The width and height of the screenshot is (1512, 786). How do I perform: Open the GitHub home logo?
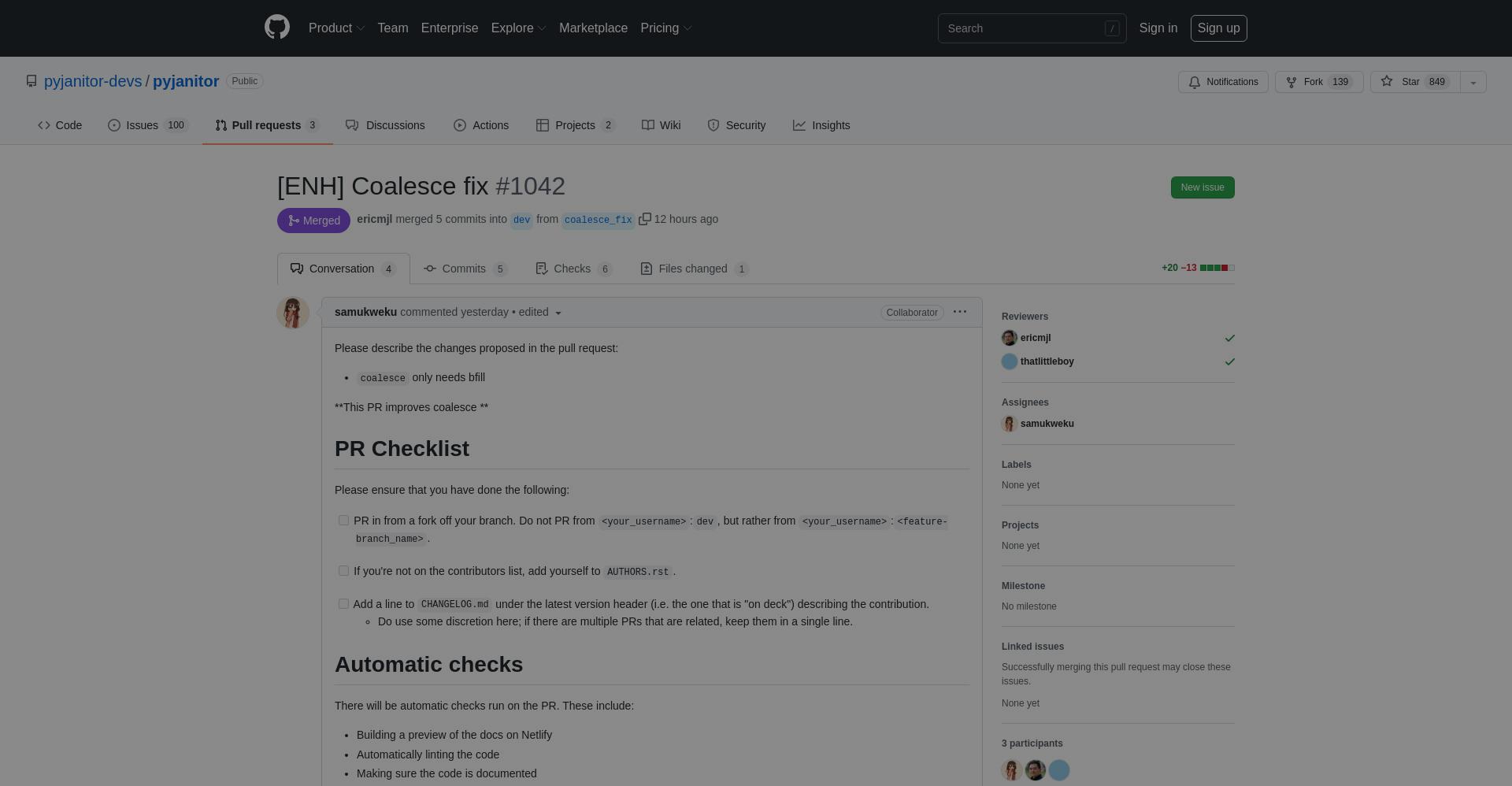tap(277, 28)
